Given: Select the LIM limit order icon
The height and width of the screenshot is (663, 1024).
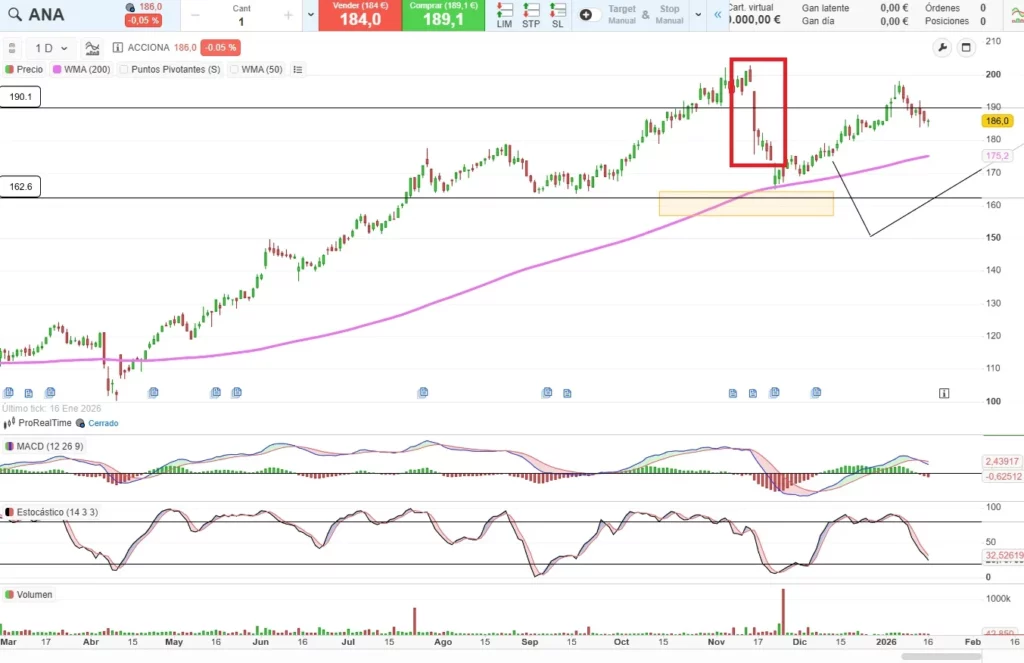Looking at the screenshot, I should pos(505,15).
